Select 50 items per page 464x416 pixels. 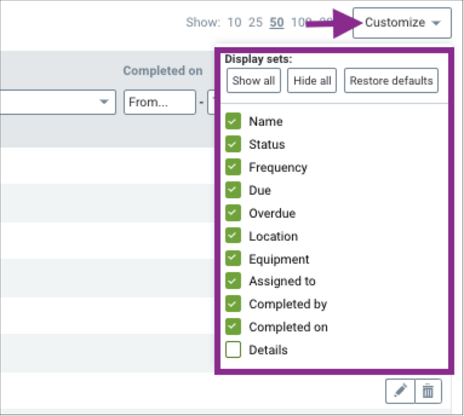pyautogui.click(x=277, y=22)
